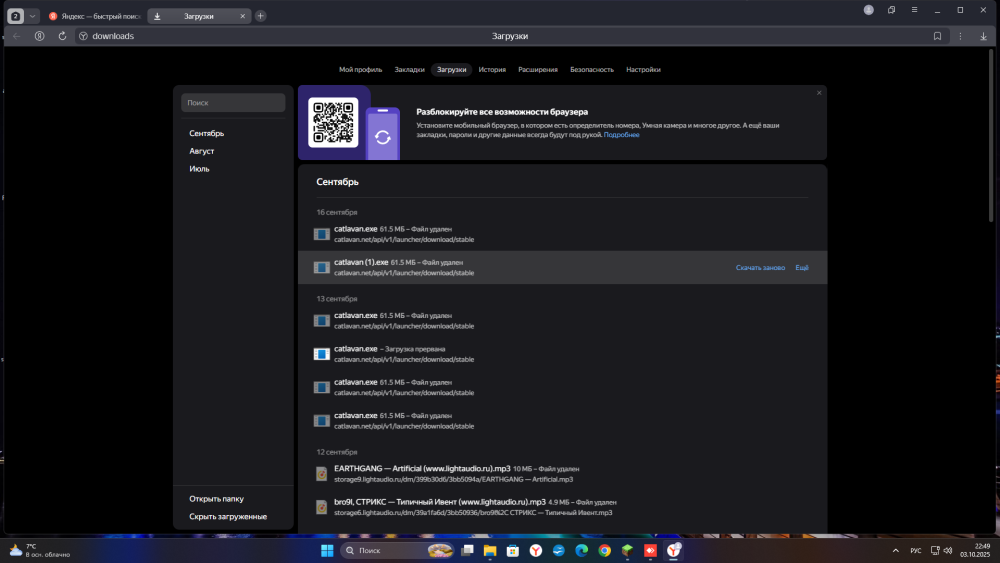Open the profile avatar in title bar
Viewport: 1000px width, 563px height.
(869, 10)
